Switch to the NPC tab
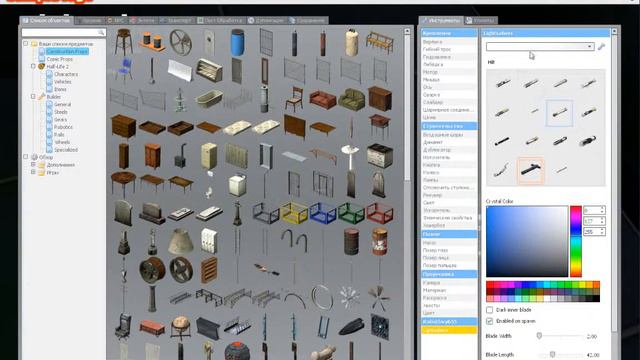Screen dimensions: 640x360 tap(116, 20)
